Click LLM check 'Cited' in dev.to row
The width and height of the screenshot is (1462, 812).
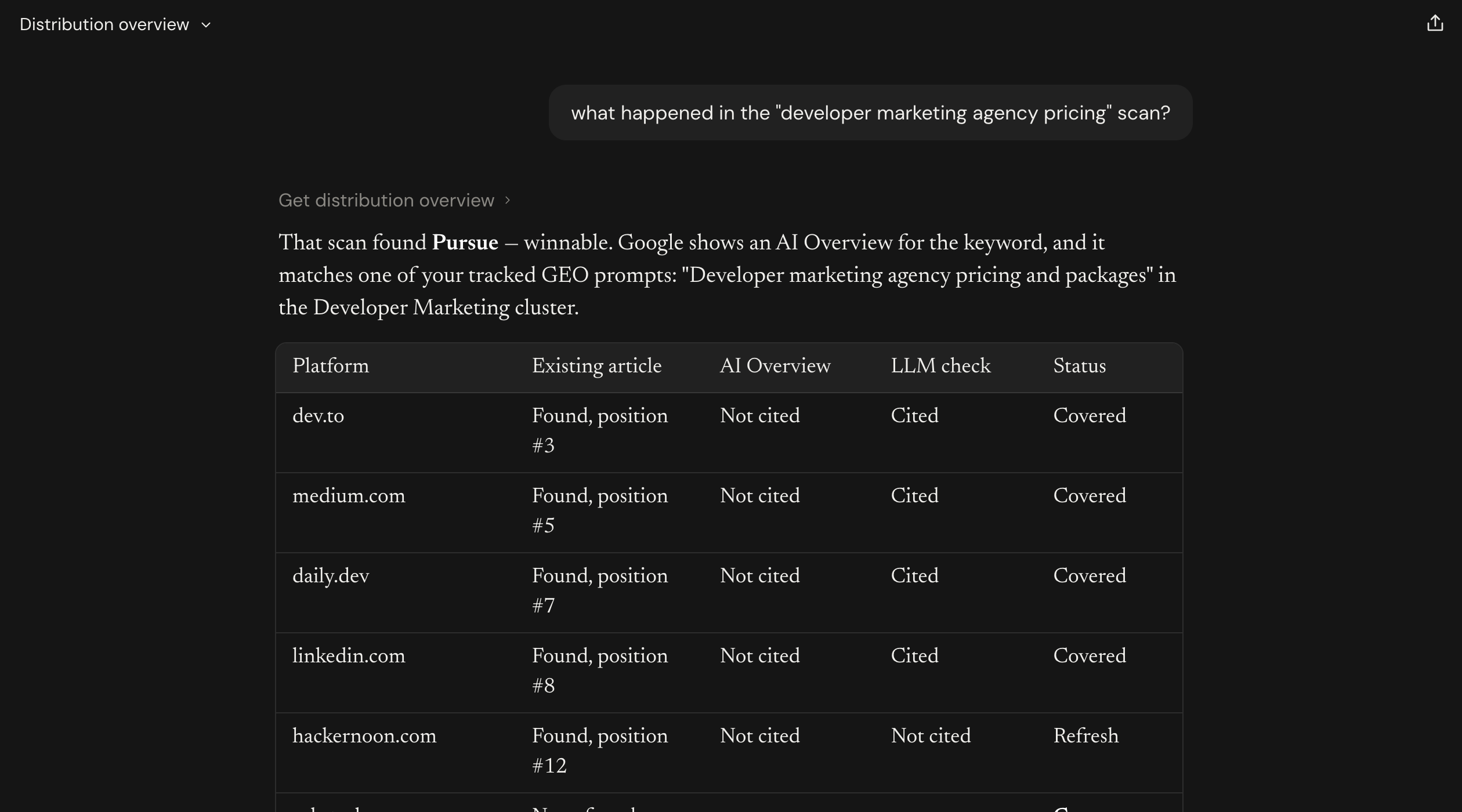point(914,416)
